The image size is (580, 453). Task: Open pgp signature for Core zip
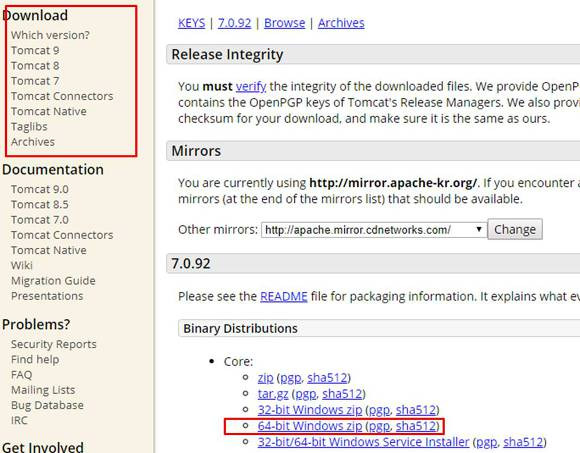point(290,378)
